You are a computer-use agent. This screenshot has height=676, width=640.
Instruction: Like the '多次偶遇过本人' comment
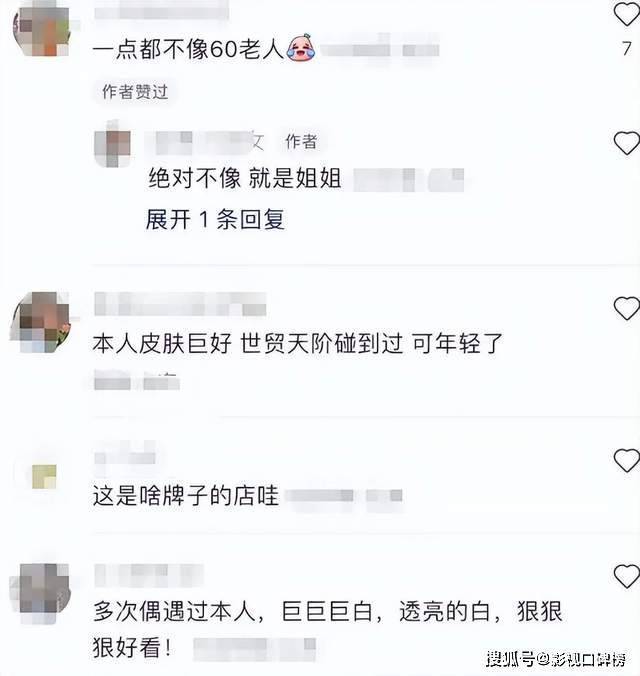pyautogui.click(x=627, y=576)
